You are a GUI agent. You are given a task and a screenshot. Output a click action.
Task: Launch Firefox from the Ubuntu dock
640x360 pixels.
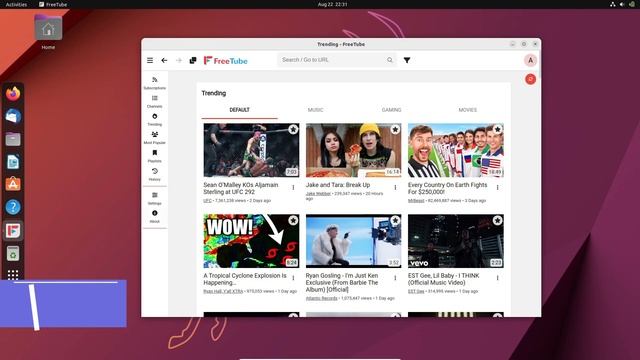13,93
